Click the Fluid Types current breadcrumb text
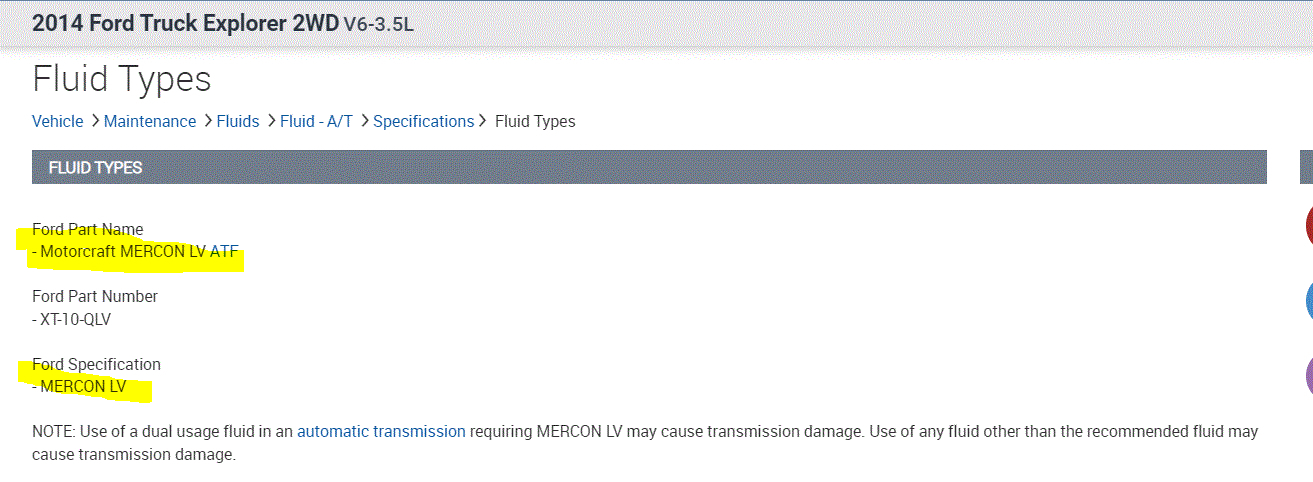This screenshot has width=1313, height=482. [x=535, y=121]
